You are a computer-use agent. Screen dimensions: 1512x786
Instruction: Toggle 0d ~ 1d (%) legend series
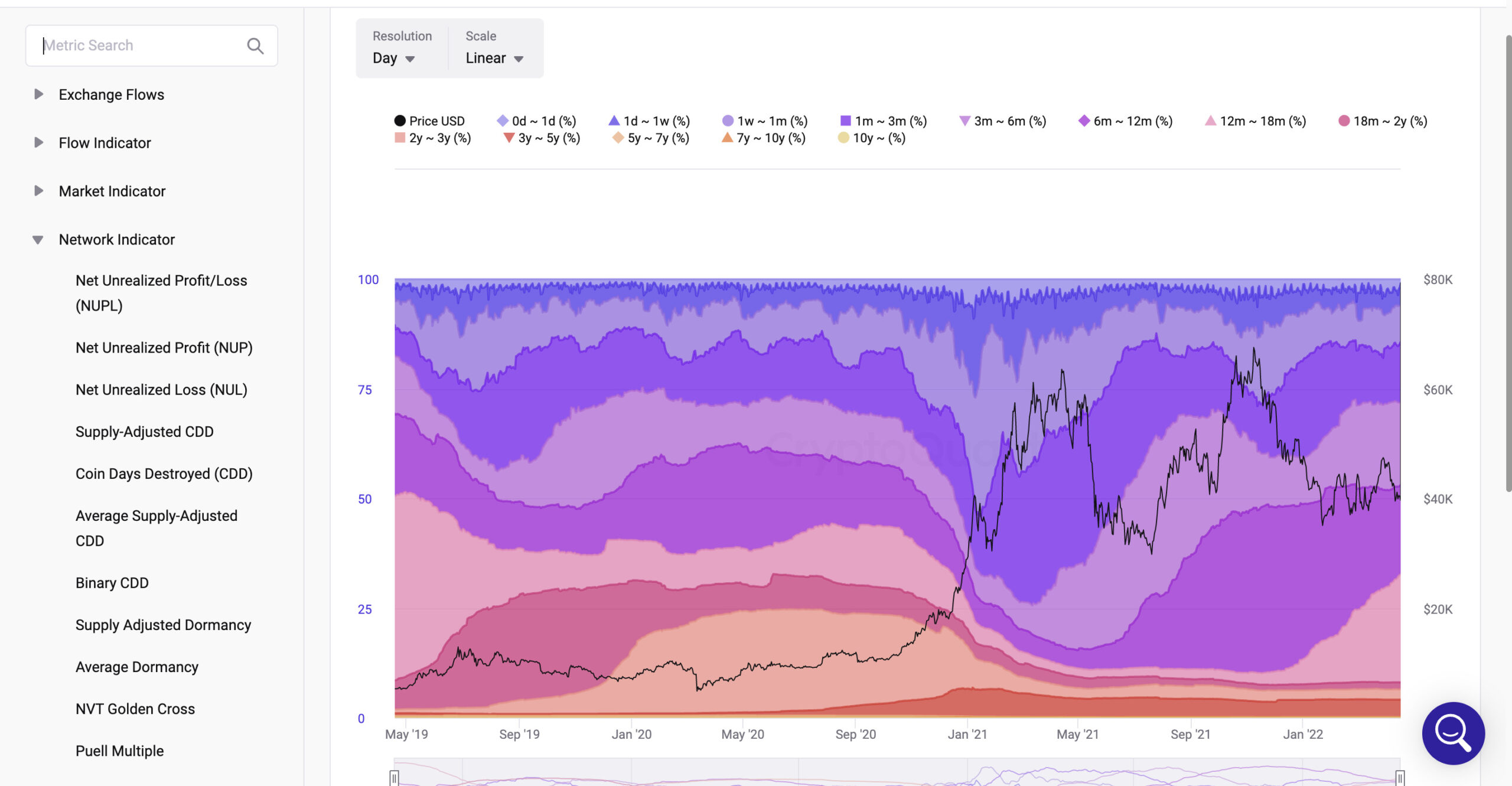pos(536,120)
